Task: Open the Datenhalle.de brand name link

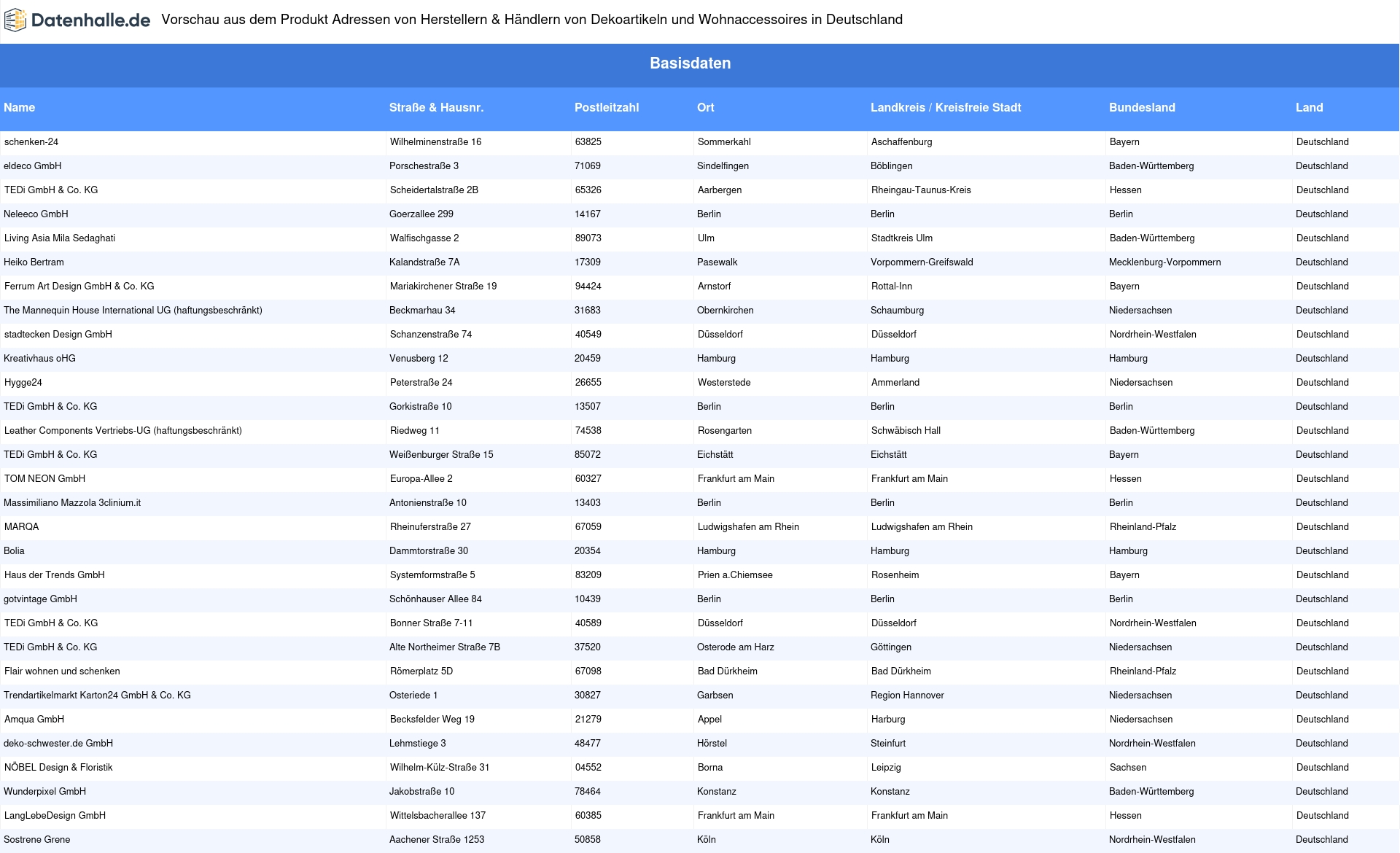Action: click(x=91, y=20)
